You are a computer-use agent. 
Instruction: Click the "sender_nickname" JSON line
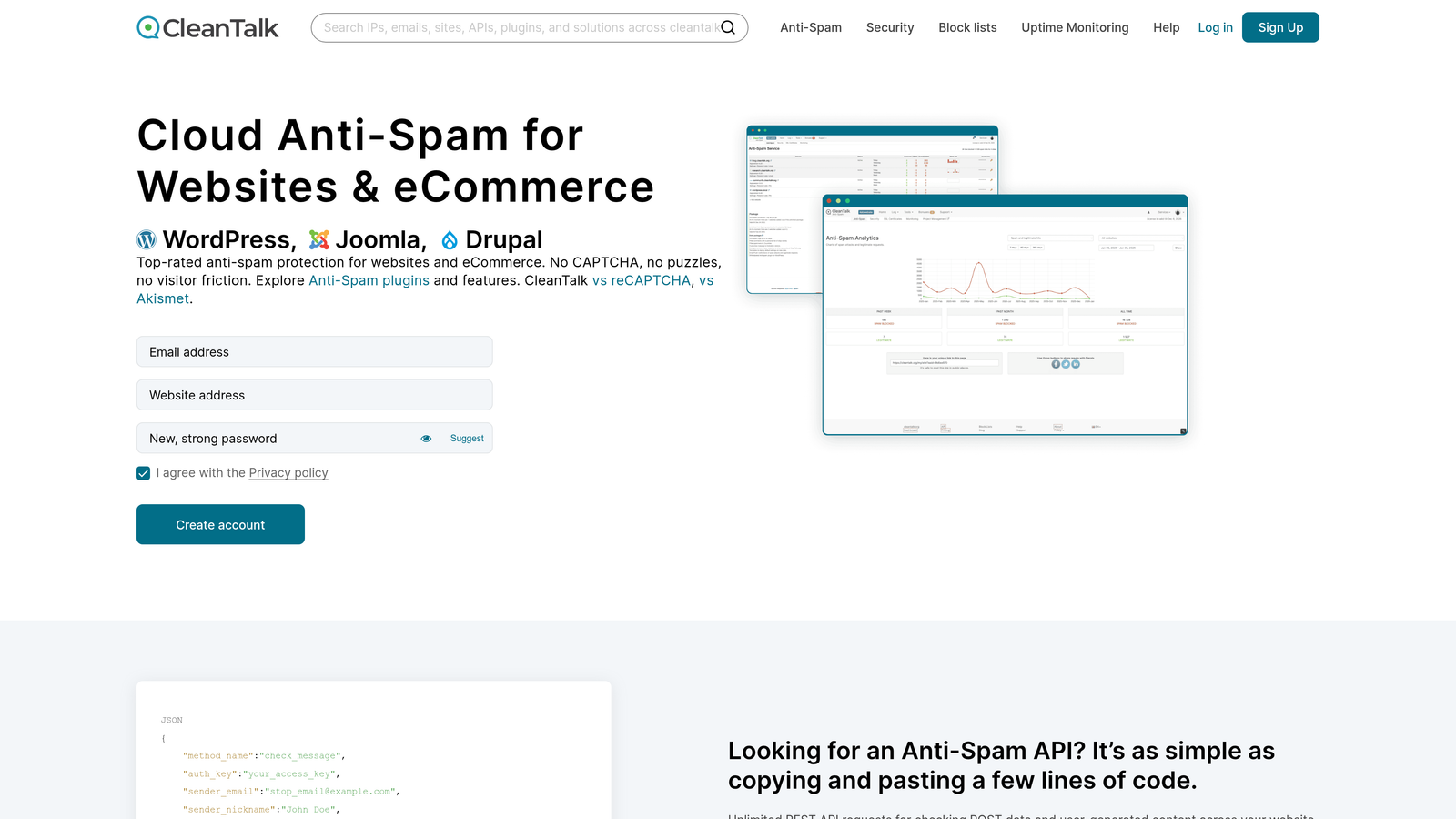[261, 810]
